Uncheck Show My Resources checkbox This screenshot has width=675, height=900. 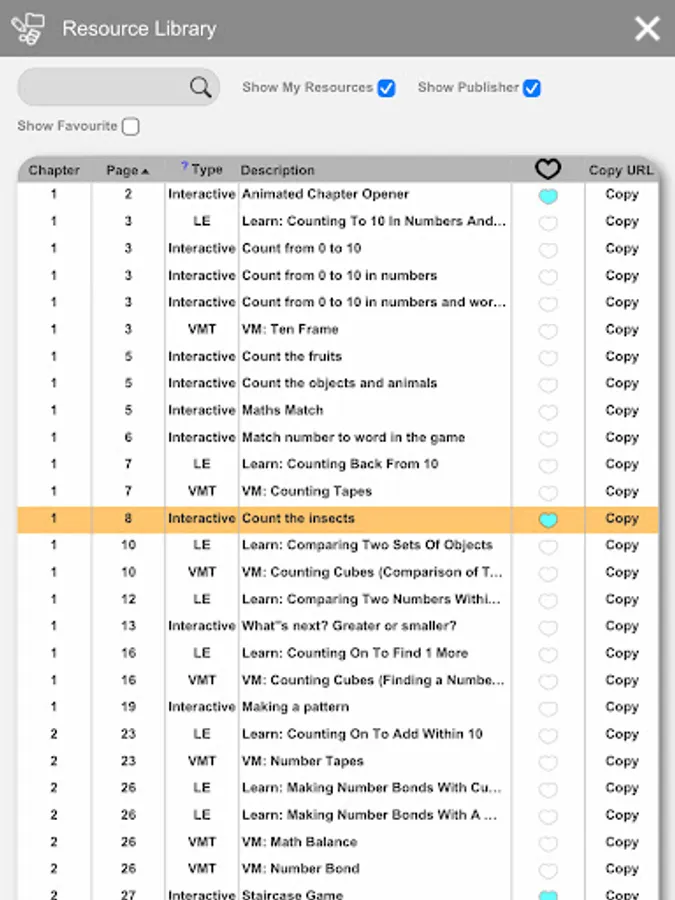[x=386, y=88]
